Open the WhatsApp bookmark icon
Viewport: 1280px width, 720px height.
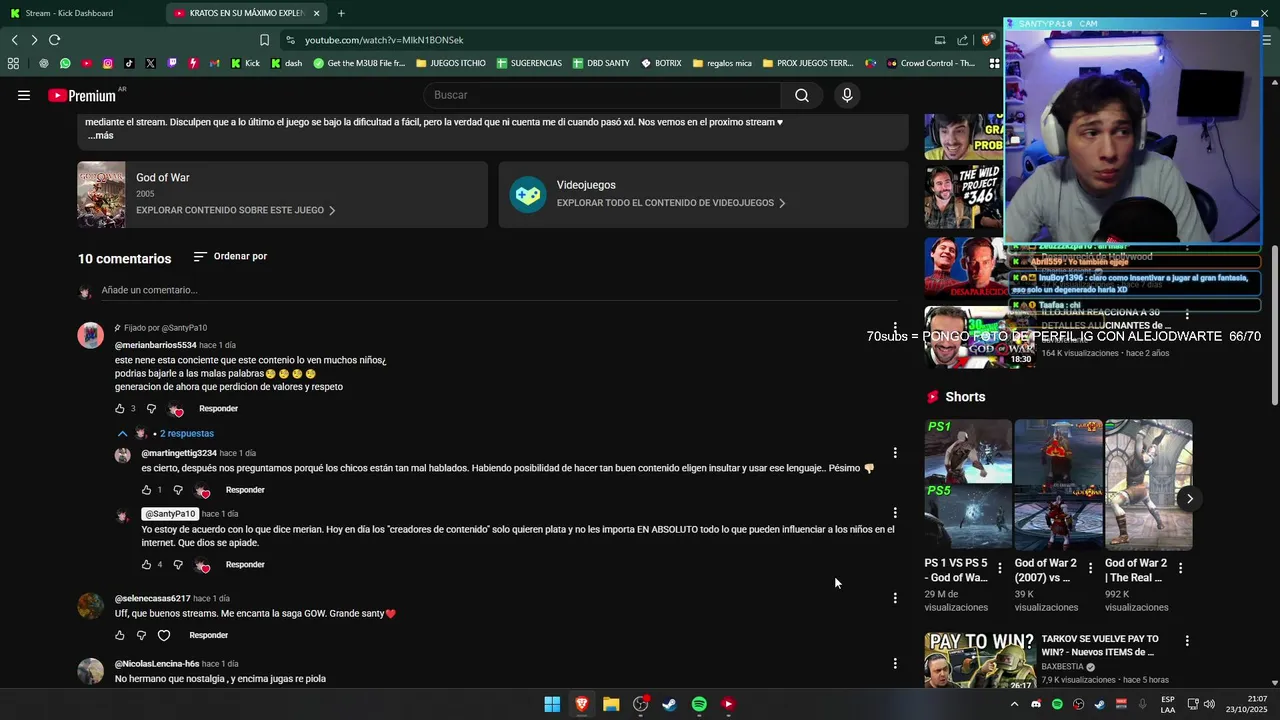[65, 63]
